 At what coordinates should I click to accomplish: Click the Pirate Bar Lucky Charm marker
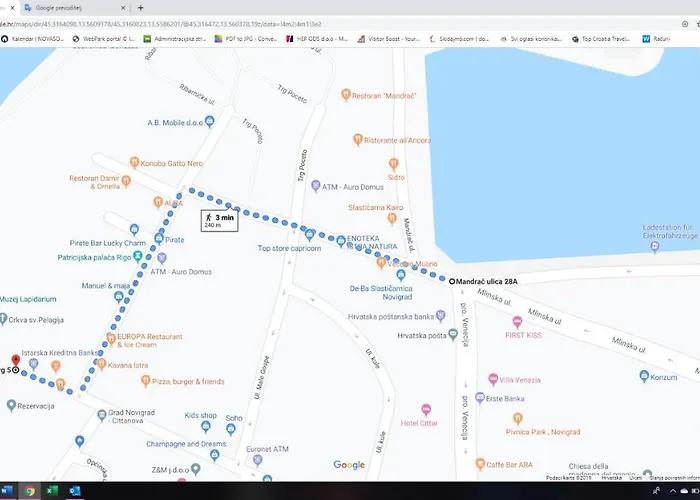134,230
